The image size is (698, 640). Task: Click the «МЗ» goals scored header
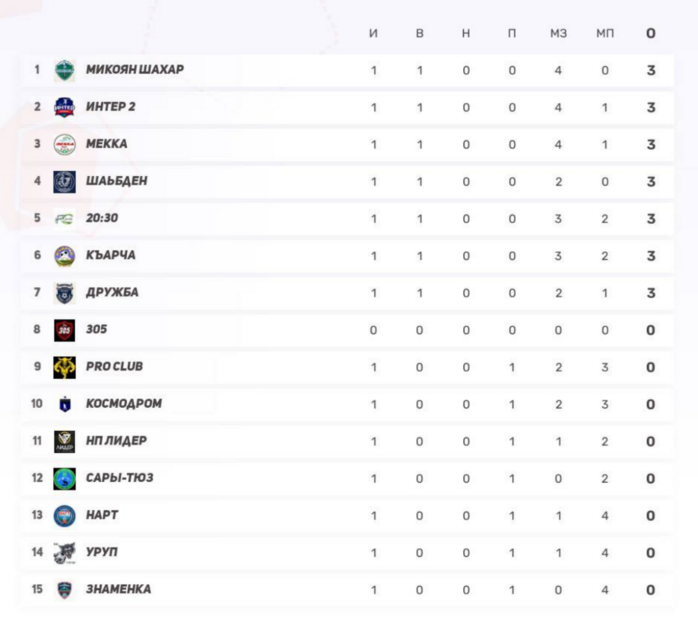coord(558,33)
